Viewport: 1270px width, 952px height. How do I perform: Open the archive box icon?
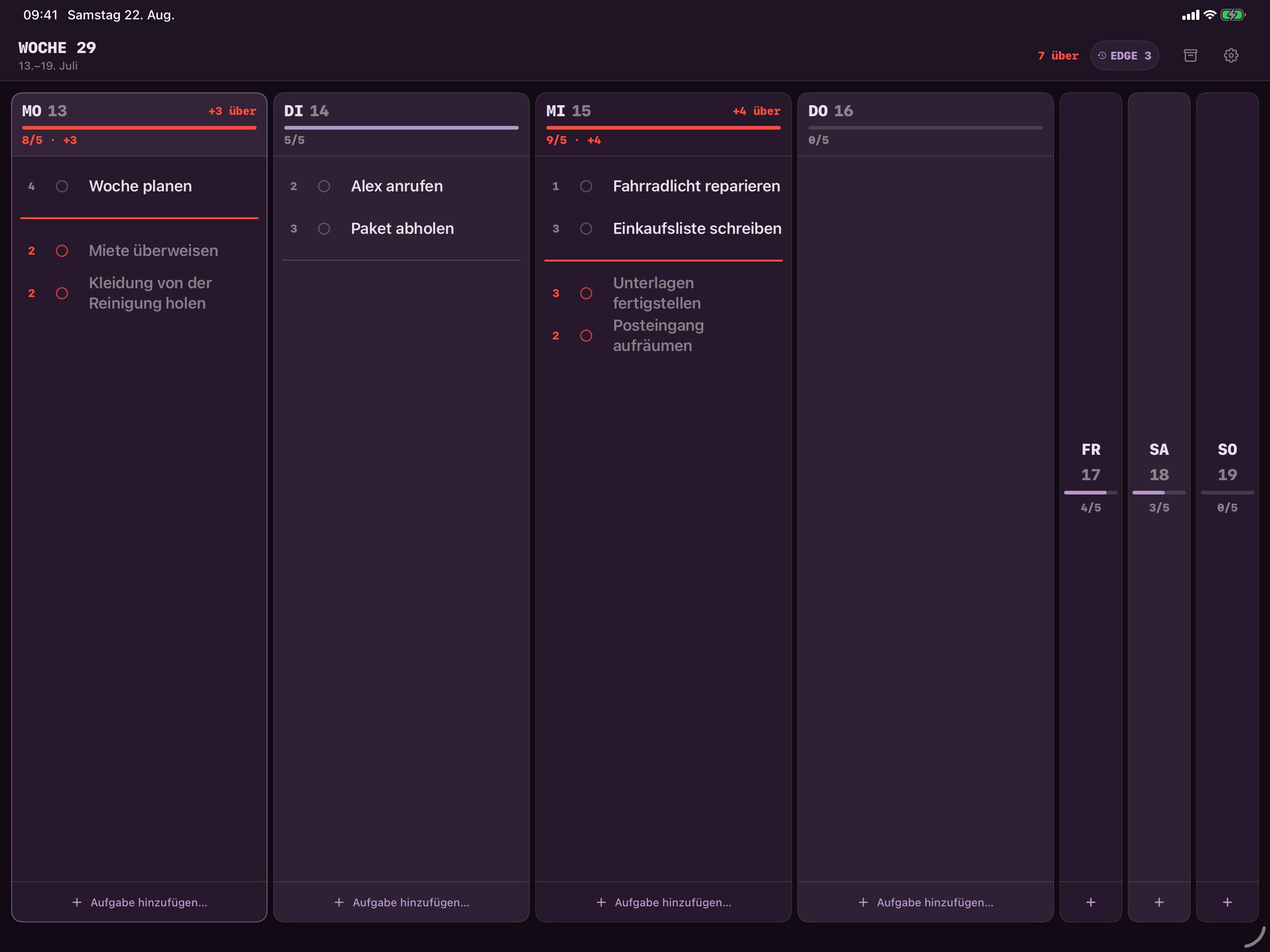point(1190,56)
